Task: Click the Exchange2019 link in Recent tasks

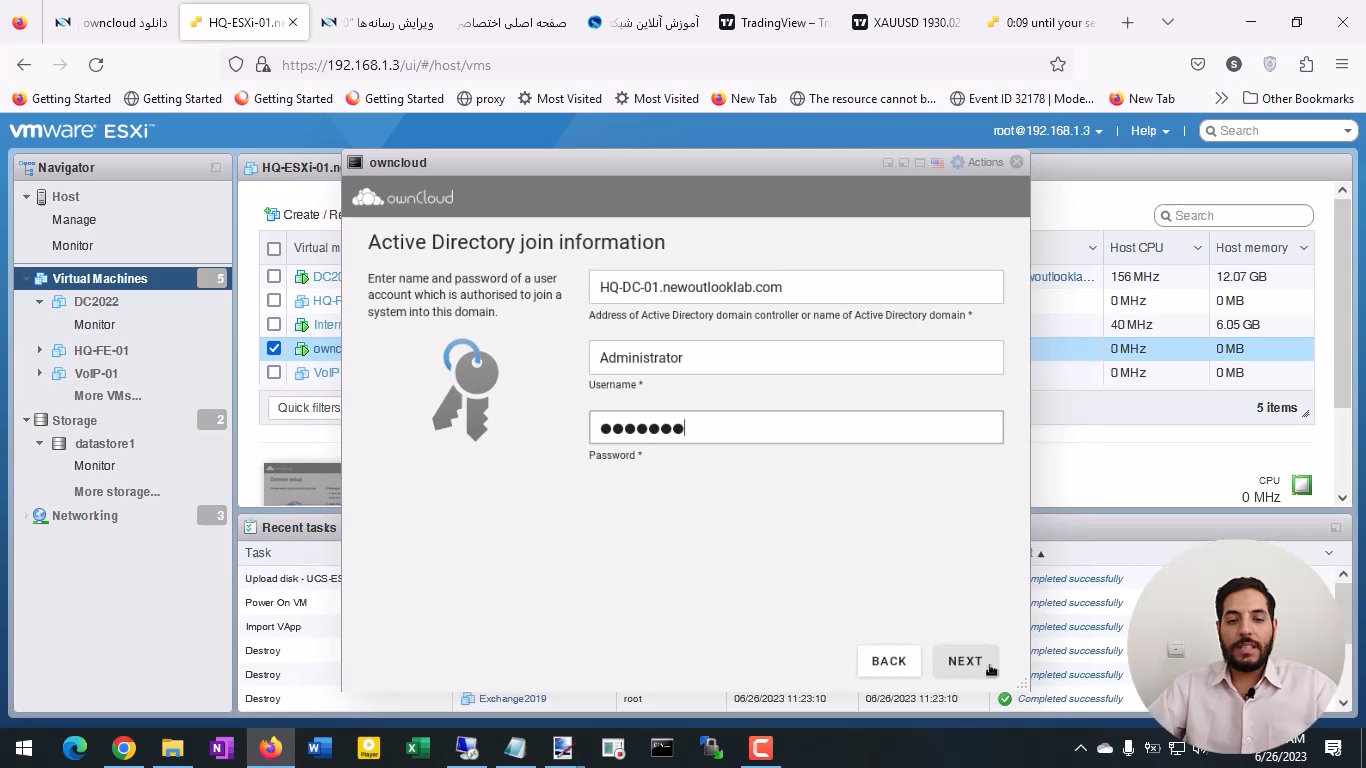Action: coord(513,699)
